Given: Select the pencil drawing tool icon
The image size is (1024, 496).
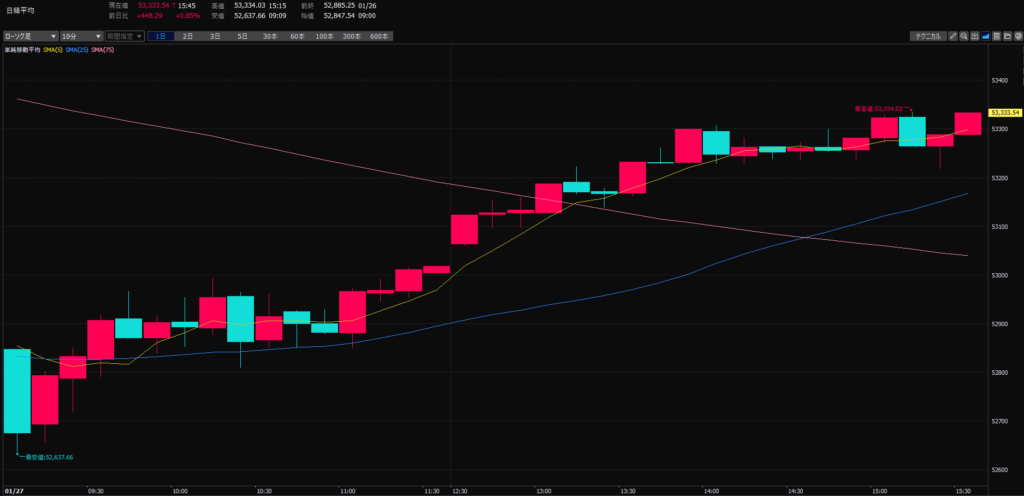Looking at the screenshot, I should click(x=953, y=36).
